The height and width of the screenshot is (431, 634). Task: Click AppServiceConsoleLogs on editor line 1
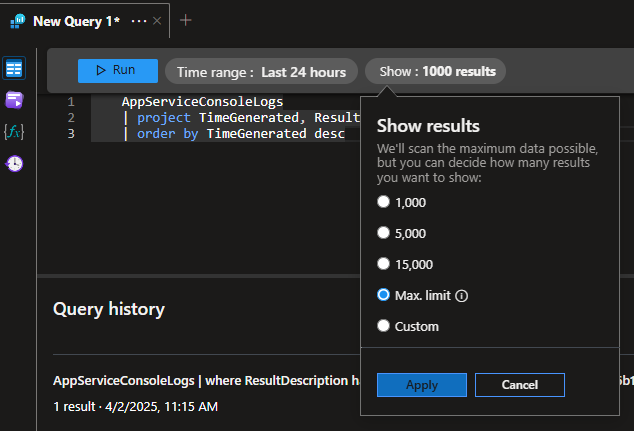(202, 101)
